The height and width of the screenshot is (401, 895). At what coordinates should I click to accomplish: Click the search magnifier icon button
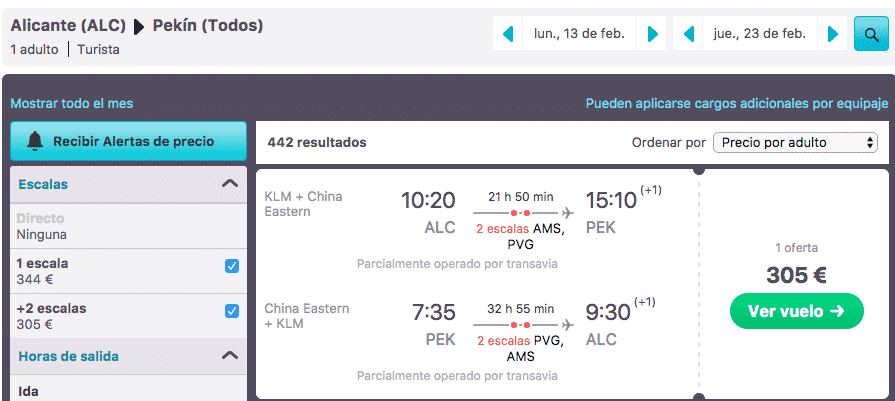871,34
